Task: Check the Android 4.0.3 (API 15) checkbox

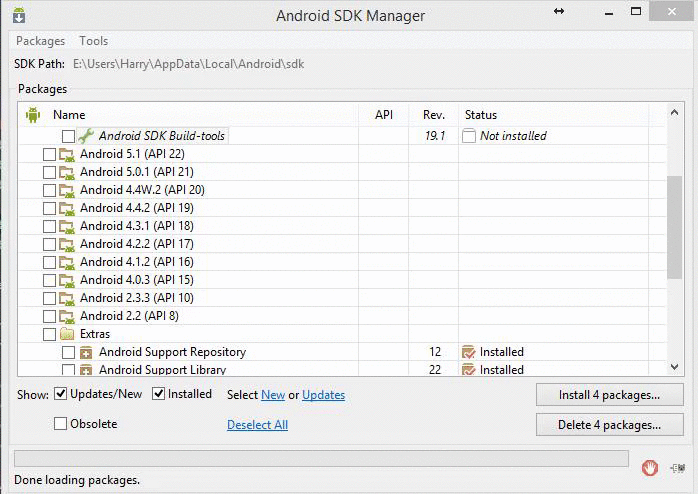Action: pos(49,280)
